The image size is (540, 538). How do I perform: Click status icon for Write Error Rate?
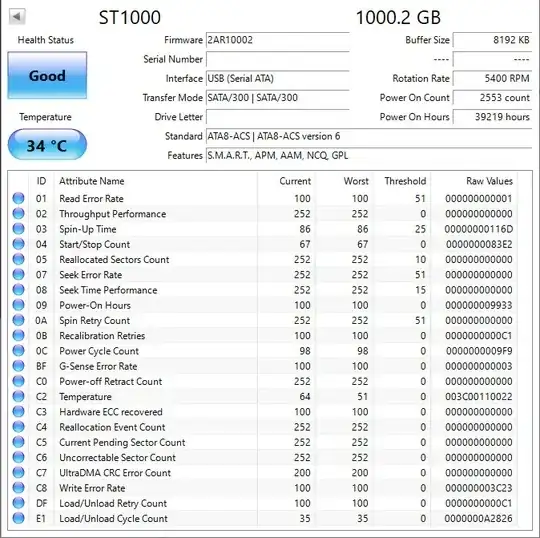(19, 488)
